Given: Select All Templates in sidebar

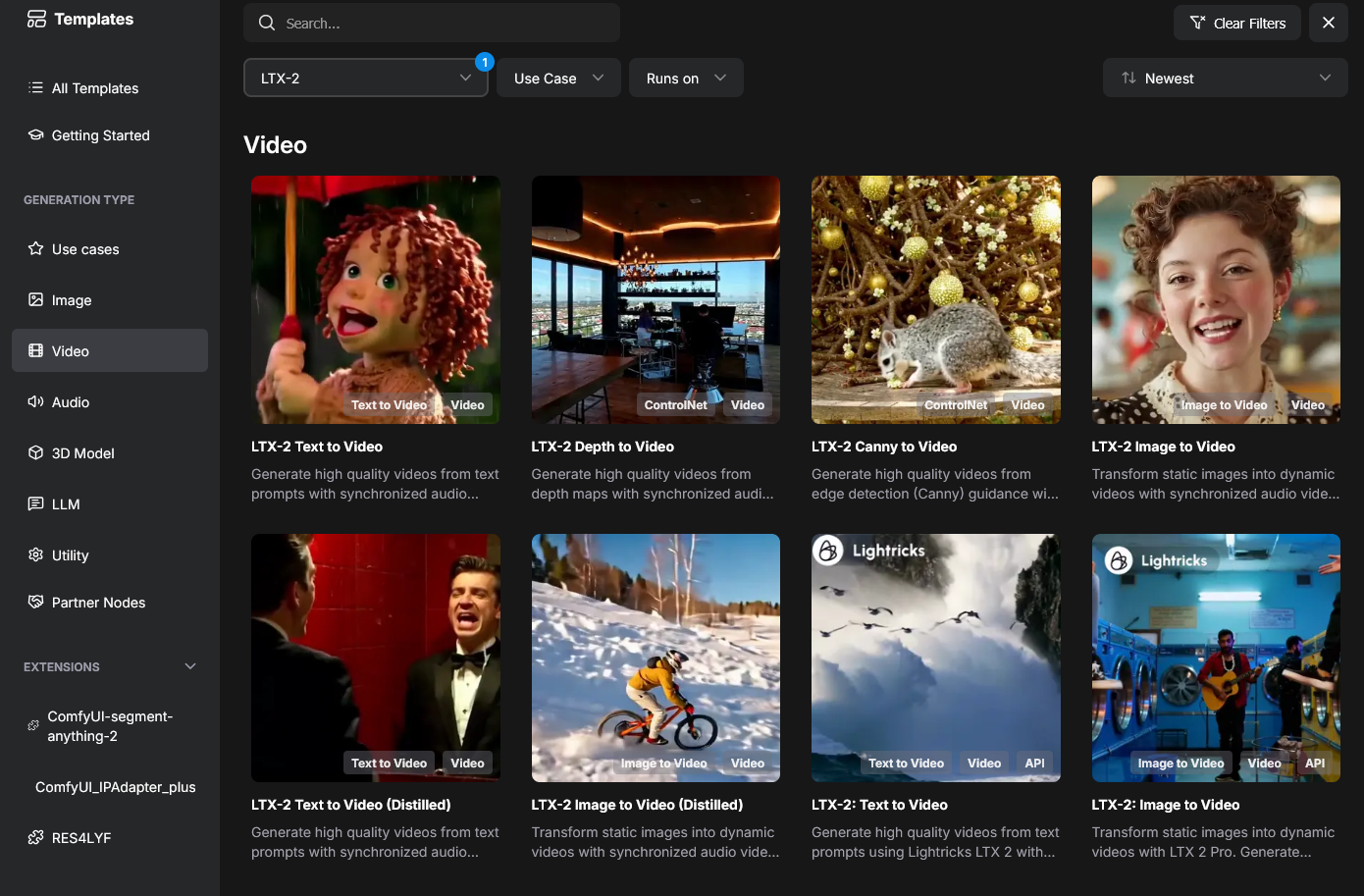Looking at the screenshot, I should (110, 87).
